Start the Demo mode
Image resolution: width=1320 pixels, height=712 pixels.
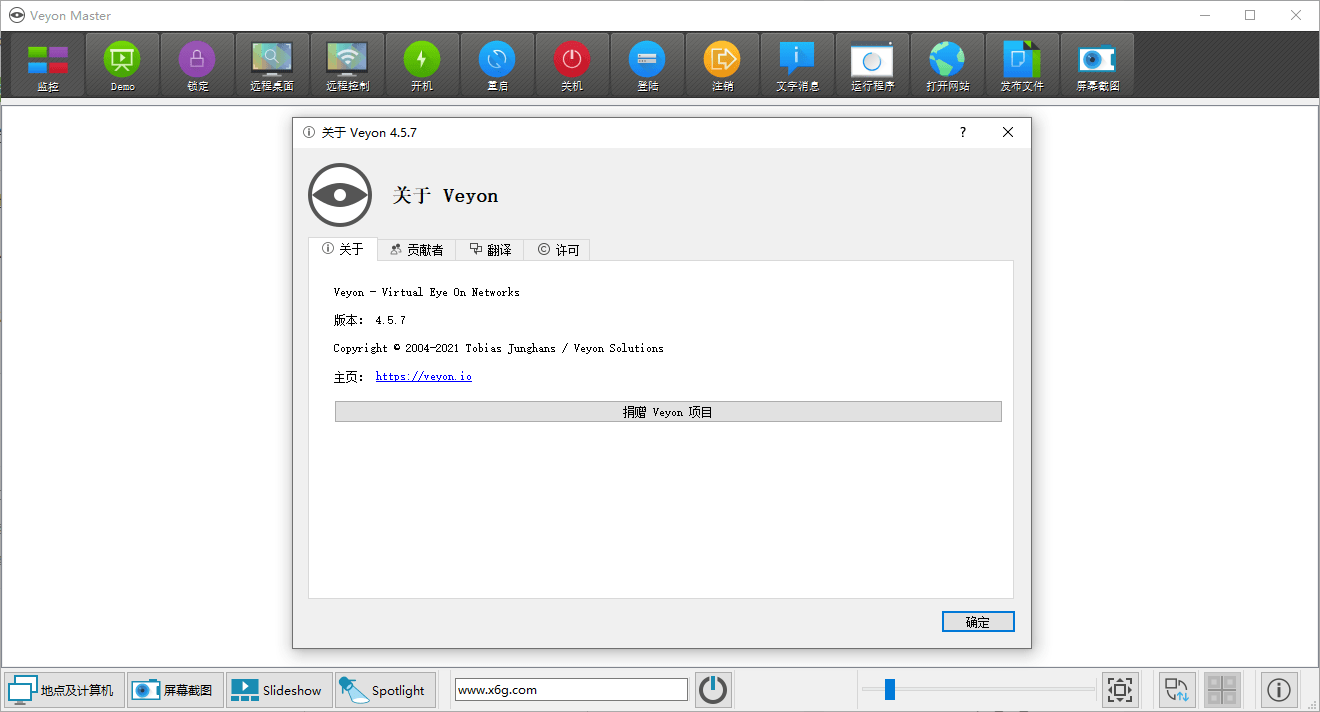click(x=121, y=63)
